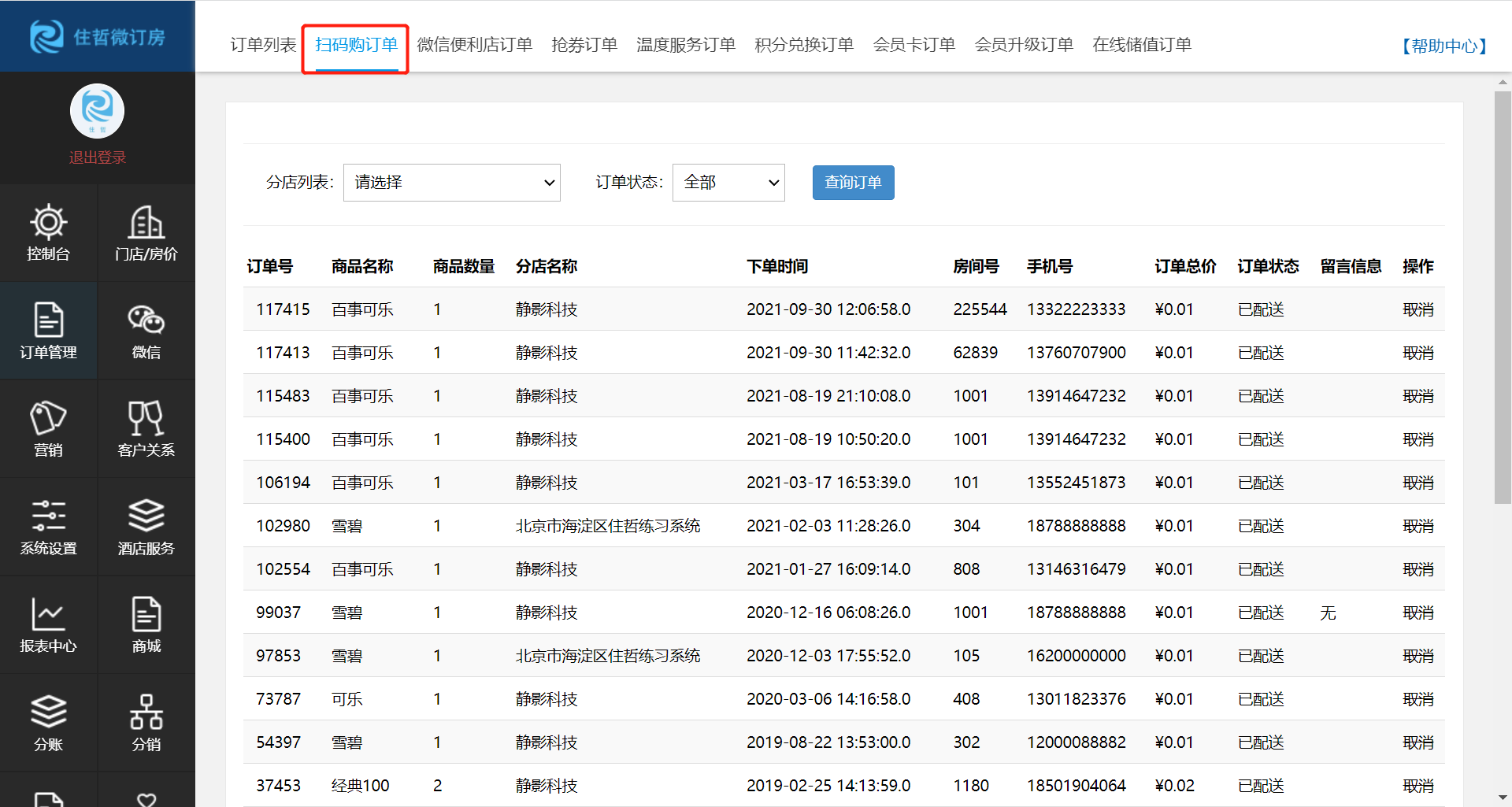Click scrollbar down arrow

pos(1503,798)
